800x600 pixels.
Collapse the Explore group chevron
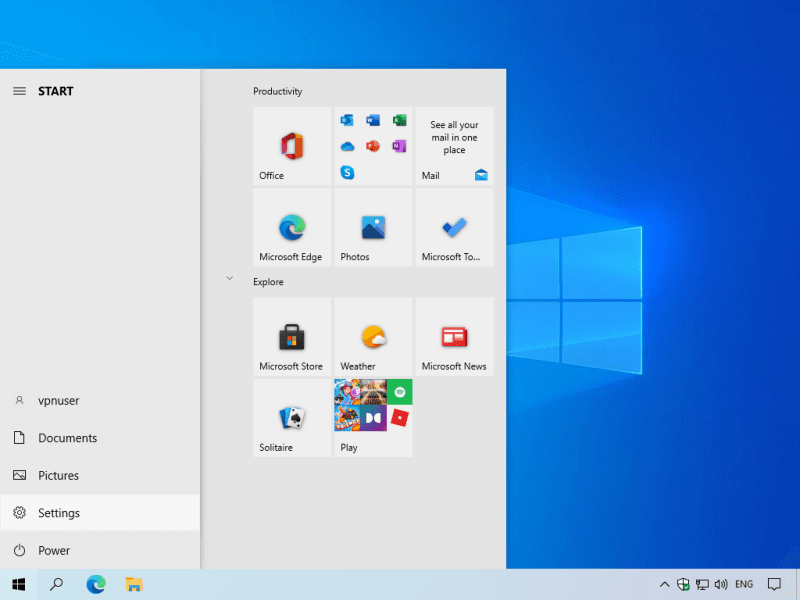(x=230, y=278)
